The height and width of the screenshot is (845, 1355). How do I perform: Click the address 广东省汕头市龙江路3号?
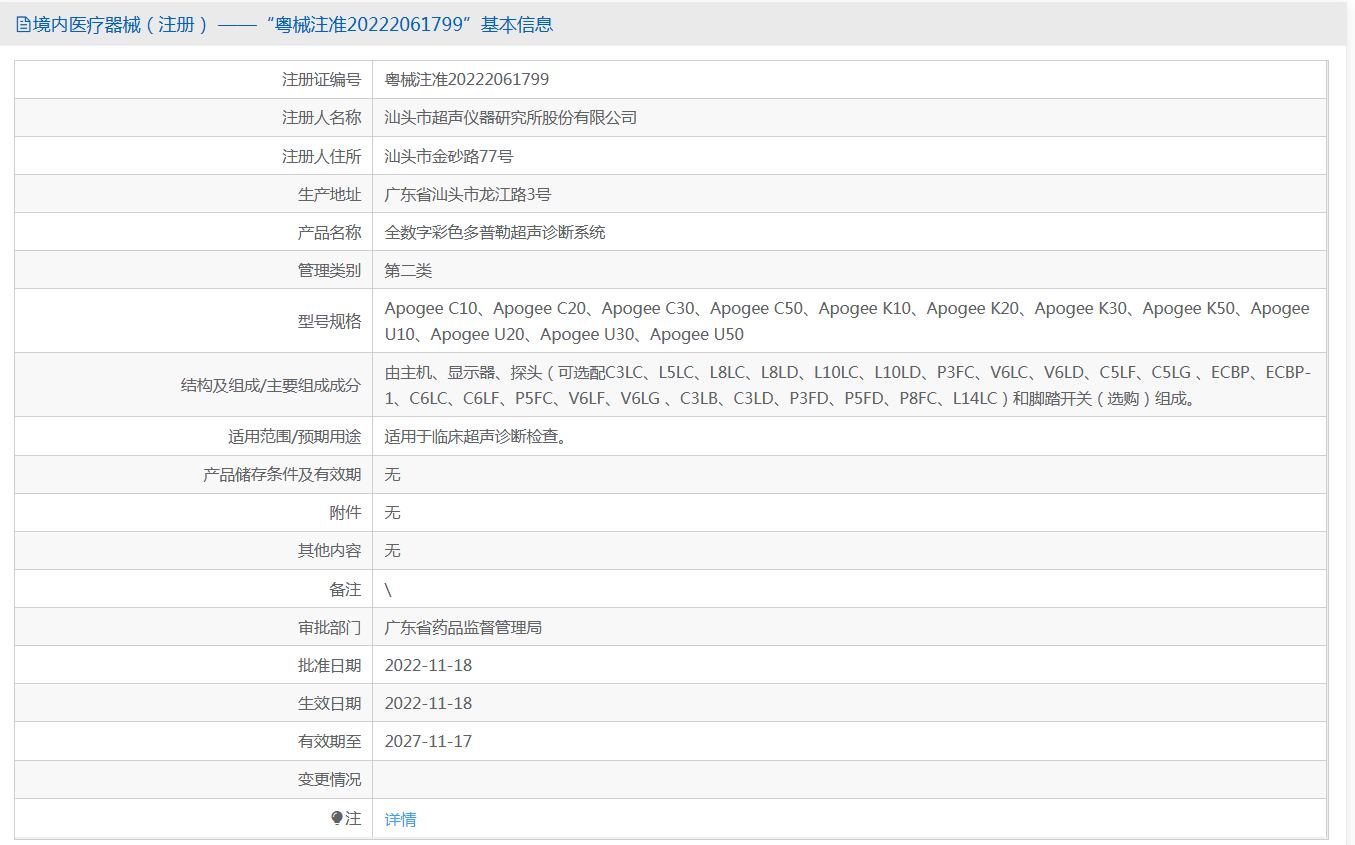coord(468,194)
